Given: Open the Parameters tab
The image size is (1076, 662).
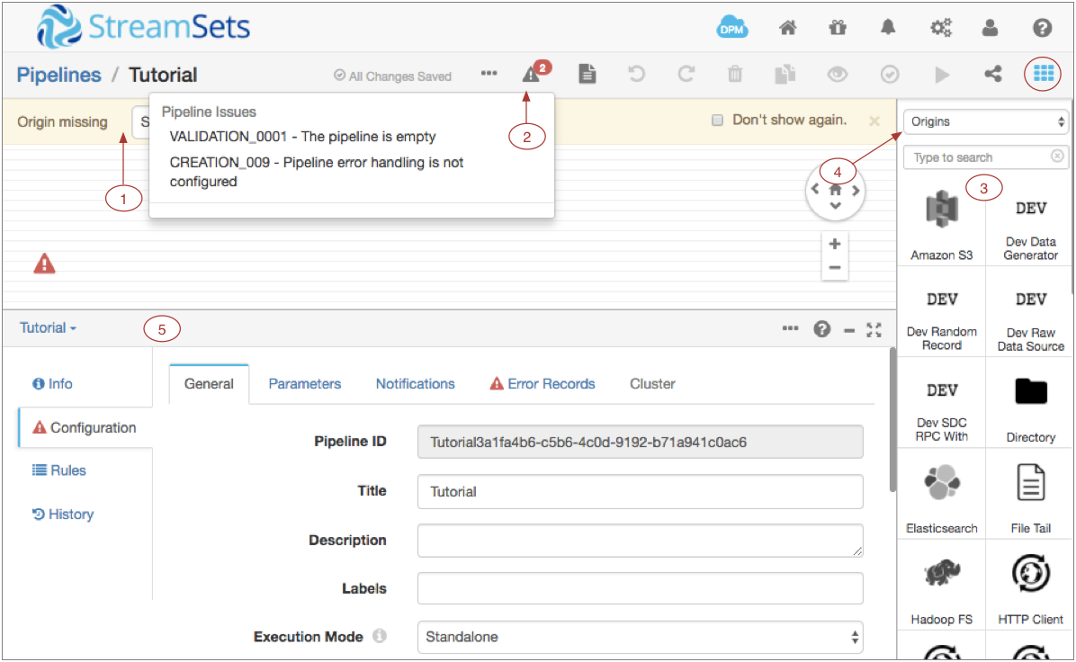Looking at the screenshot, I should coord(304,384).
